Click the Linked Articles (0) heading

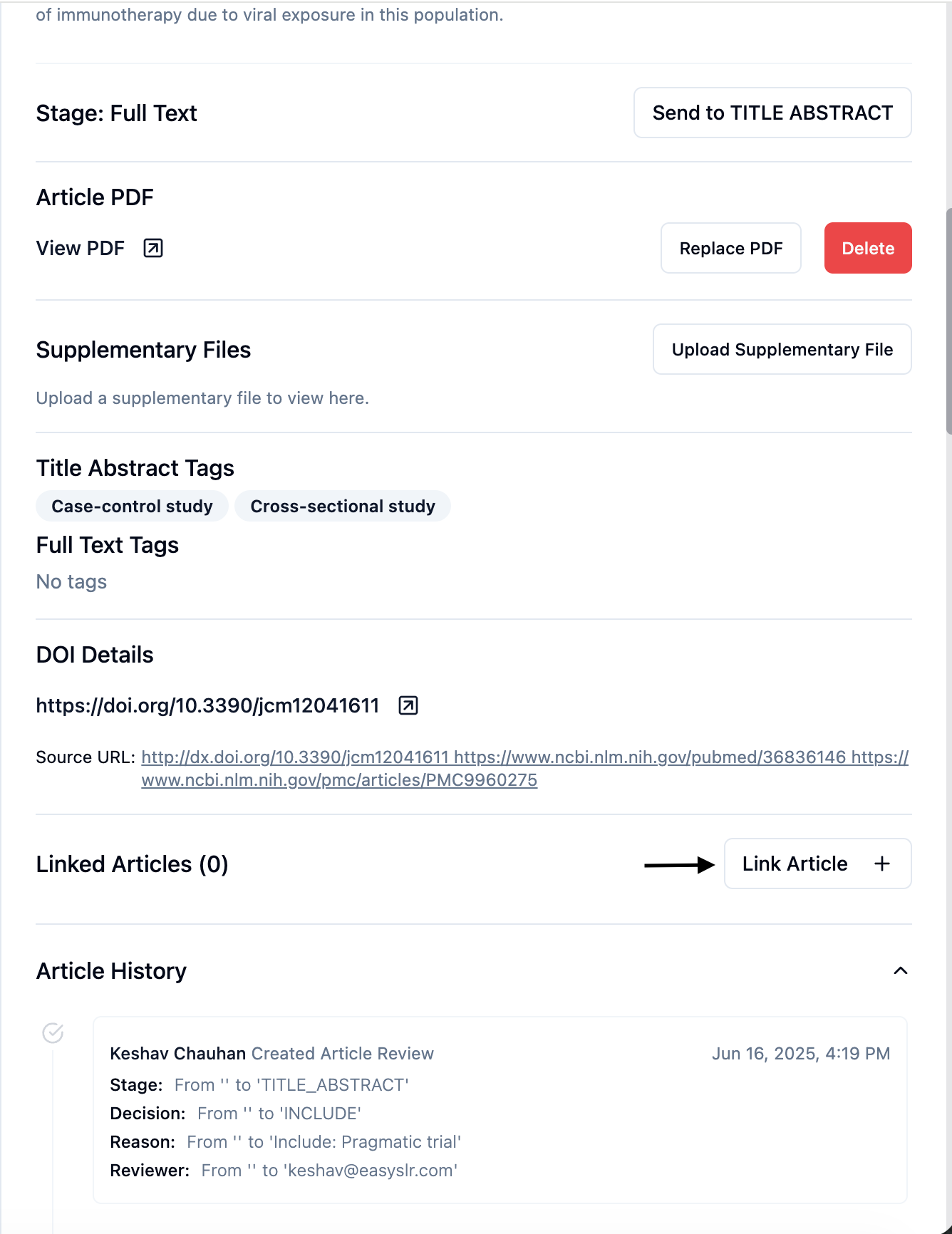[132, 864]
